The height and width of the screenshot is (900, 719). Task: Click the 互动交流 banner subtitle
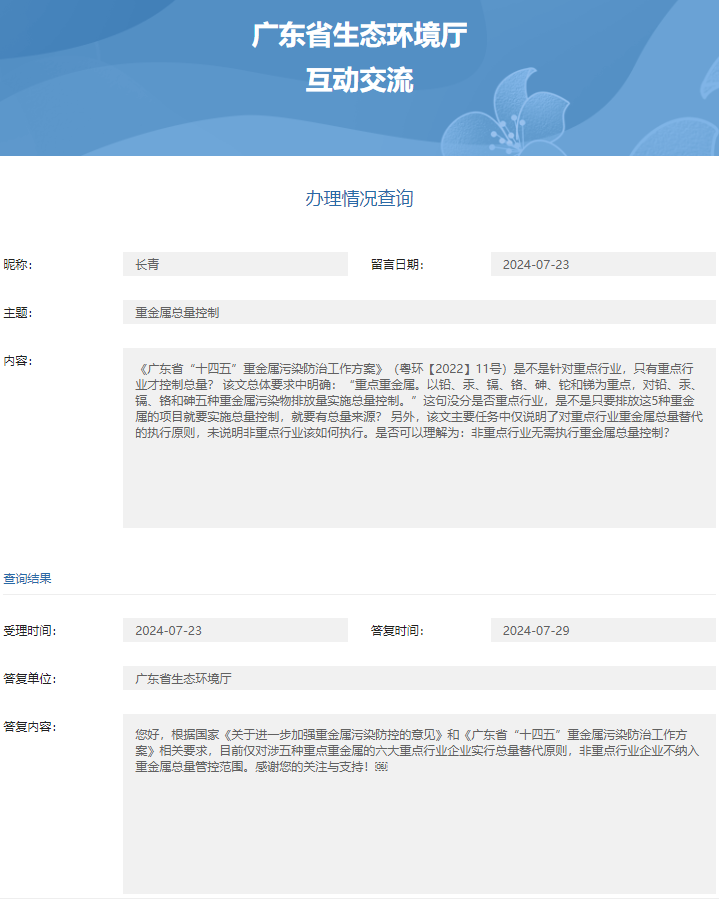[x=359, y=81]
